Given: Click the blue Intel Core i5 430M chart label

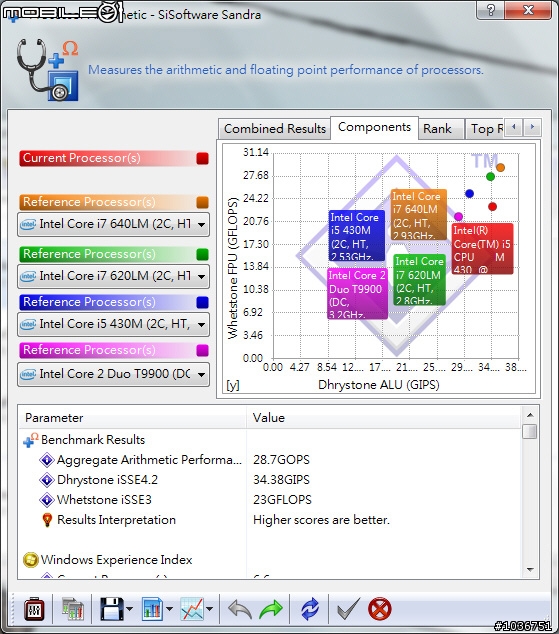Looking at the screenshot, I should click(356, 236).
